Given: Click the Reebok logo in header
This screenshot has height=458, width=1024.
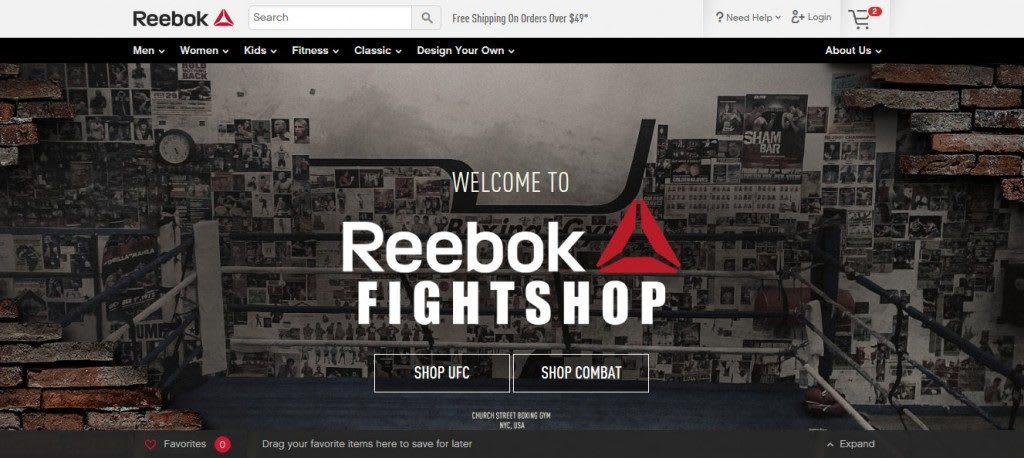Looking at the screenshot, I should pyautogui.click(x=183, y=18).
